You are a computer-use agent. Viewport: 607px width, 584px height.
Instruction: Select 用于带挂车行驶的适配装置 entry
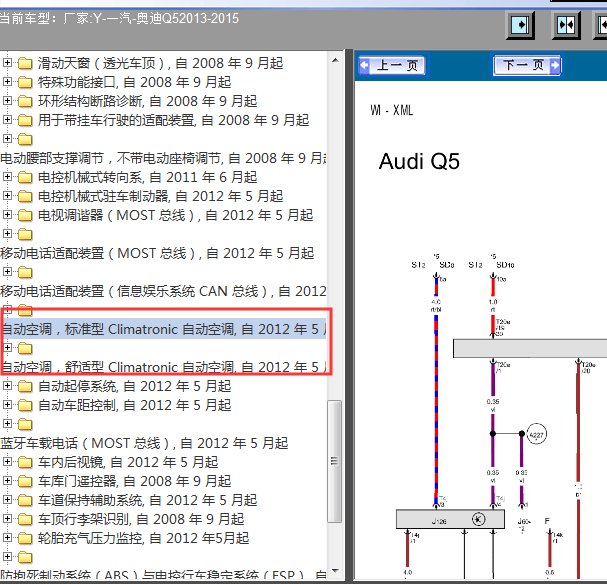tap(173, 120)
